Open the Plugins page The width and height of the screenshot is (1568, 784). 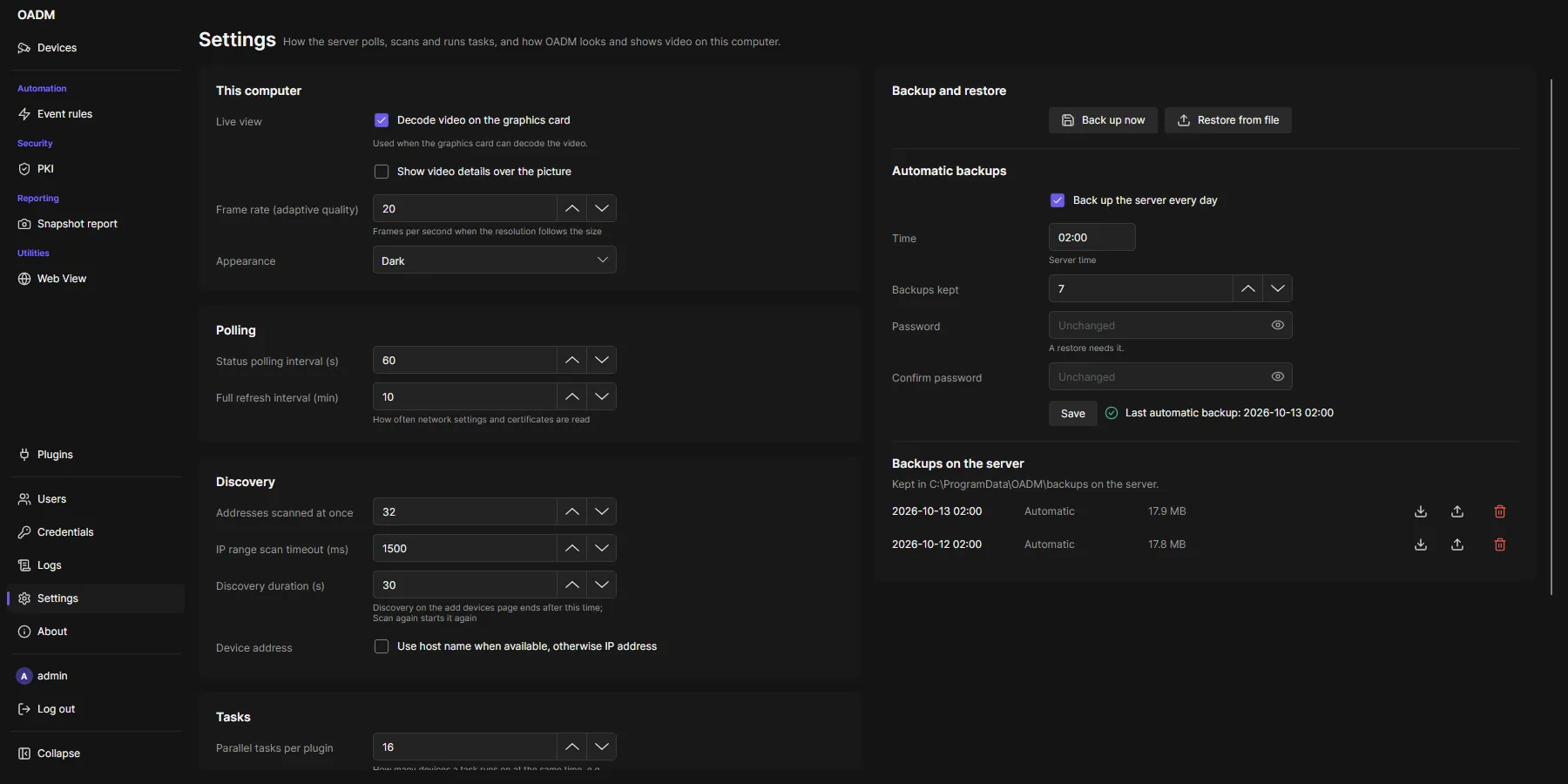96,455
